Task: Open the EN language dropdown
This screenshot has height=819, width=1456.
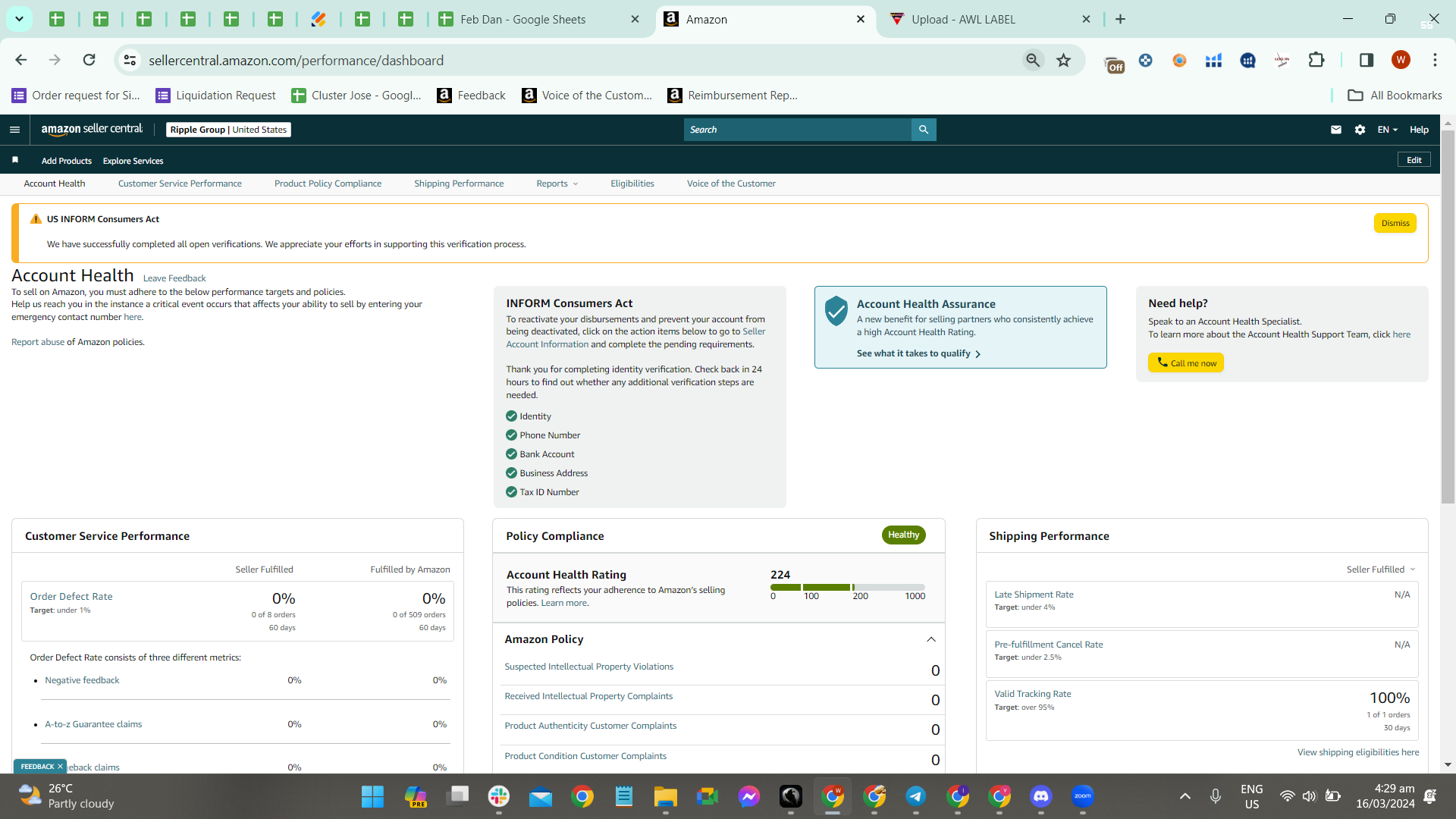Action: pyautogui.click(x=1387, y=130)
